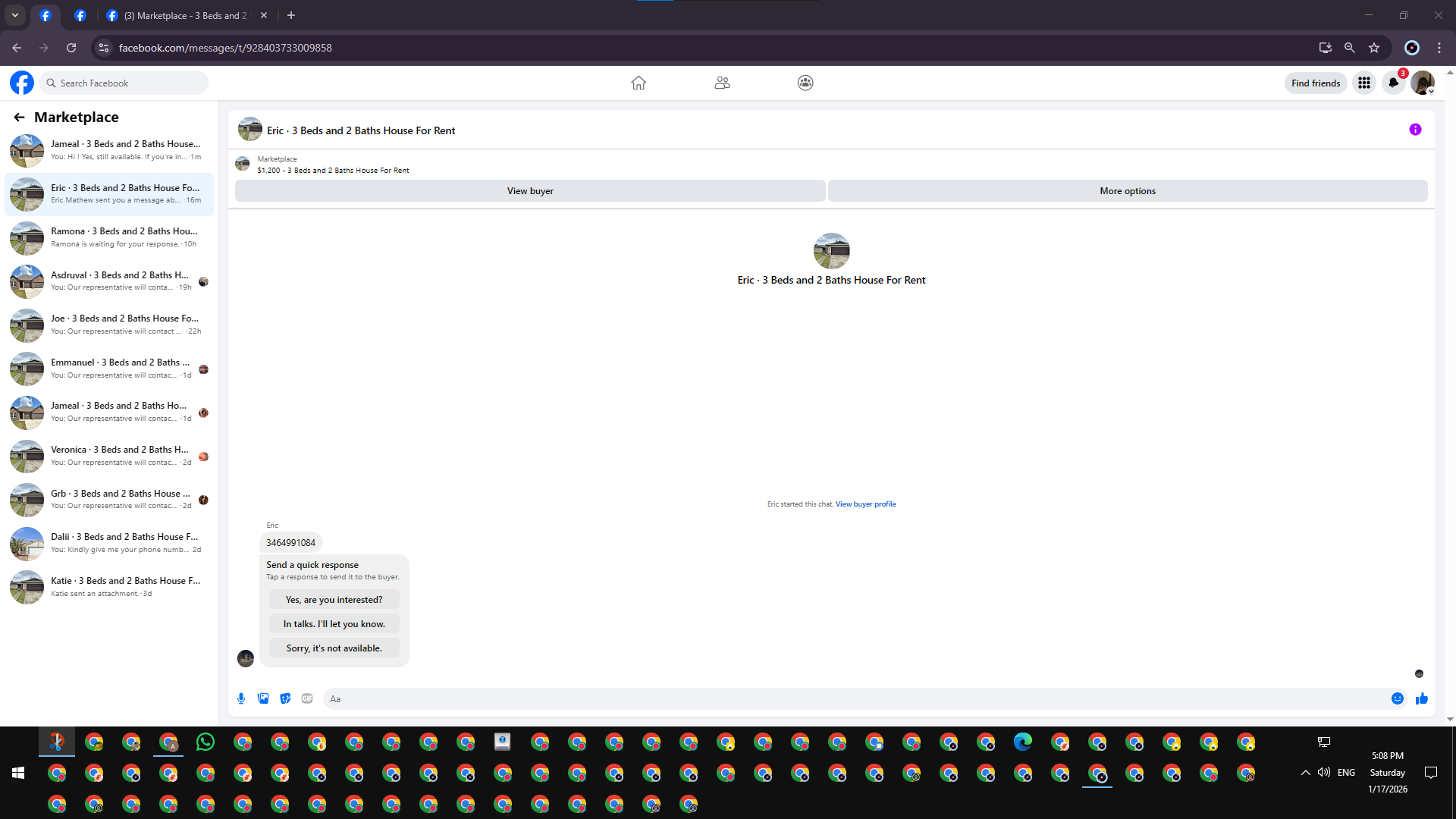The height and width of the screenshot is (819, 1456).
Task: Open the sticker picker icon
Action: (x=285, y=698)
